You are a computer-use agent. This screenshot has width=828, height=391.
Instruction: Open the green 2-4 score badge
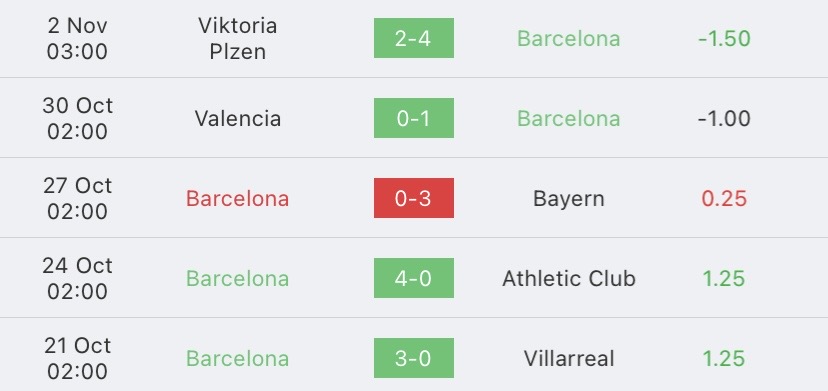pos(413,38)
